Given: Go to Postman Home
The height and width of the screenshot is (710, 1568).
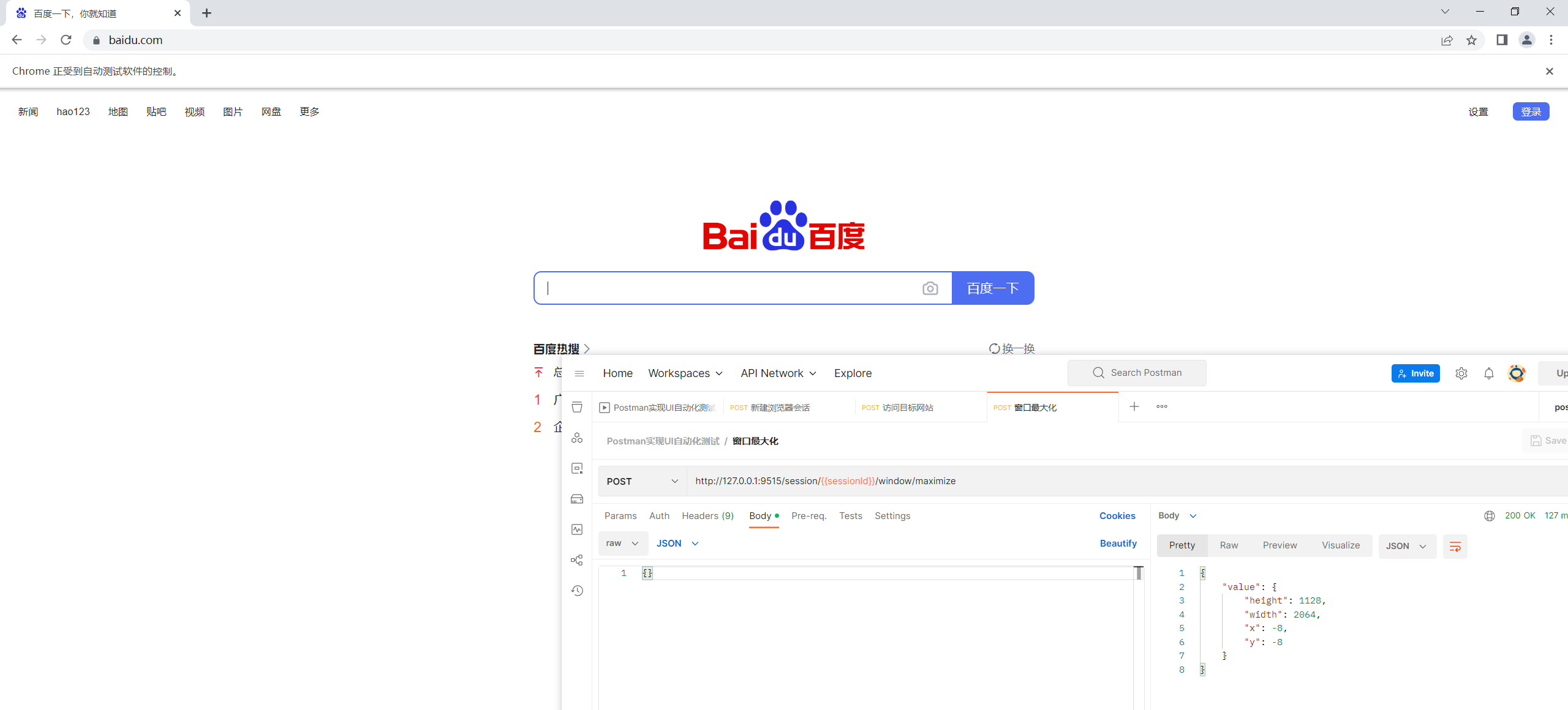Looking at the screenshot, I should pyautogui.click(x=617, y=373).
